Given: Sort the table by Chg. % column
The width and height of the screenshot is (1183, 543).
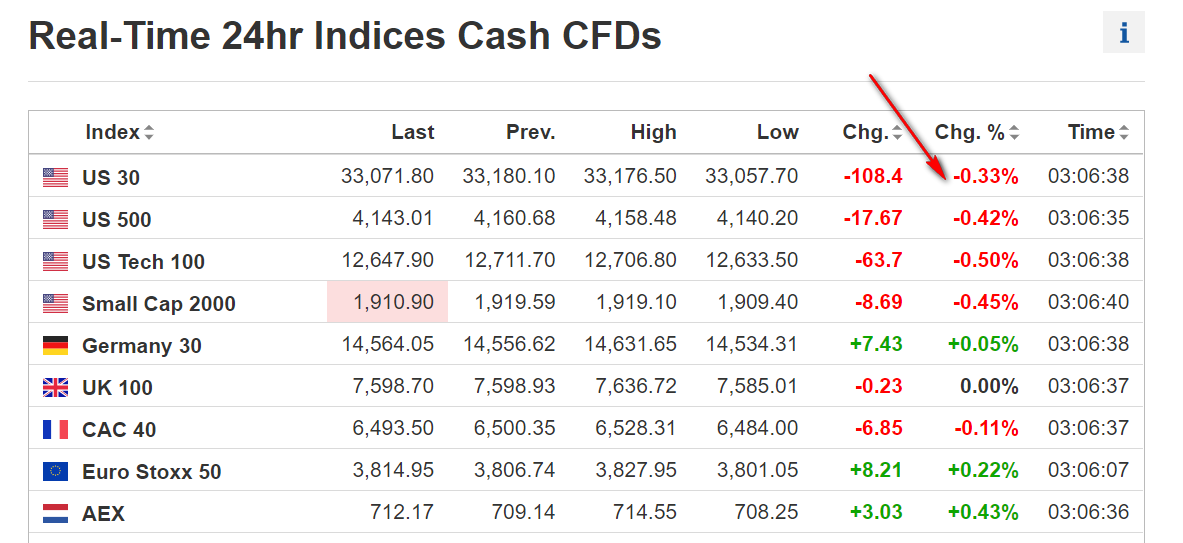Looking at the screenshot, I should (x=977, y=132).
